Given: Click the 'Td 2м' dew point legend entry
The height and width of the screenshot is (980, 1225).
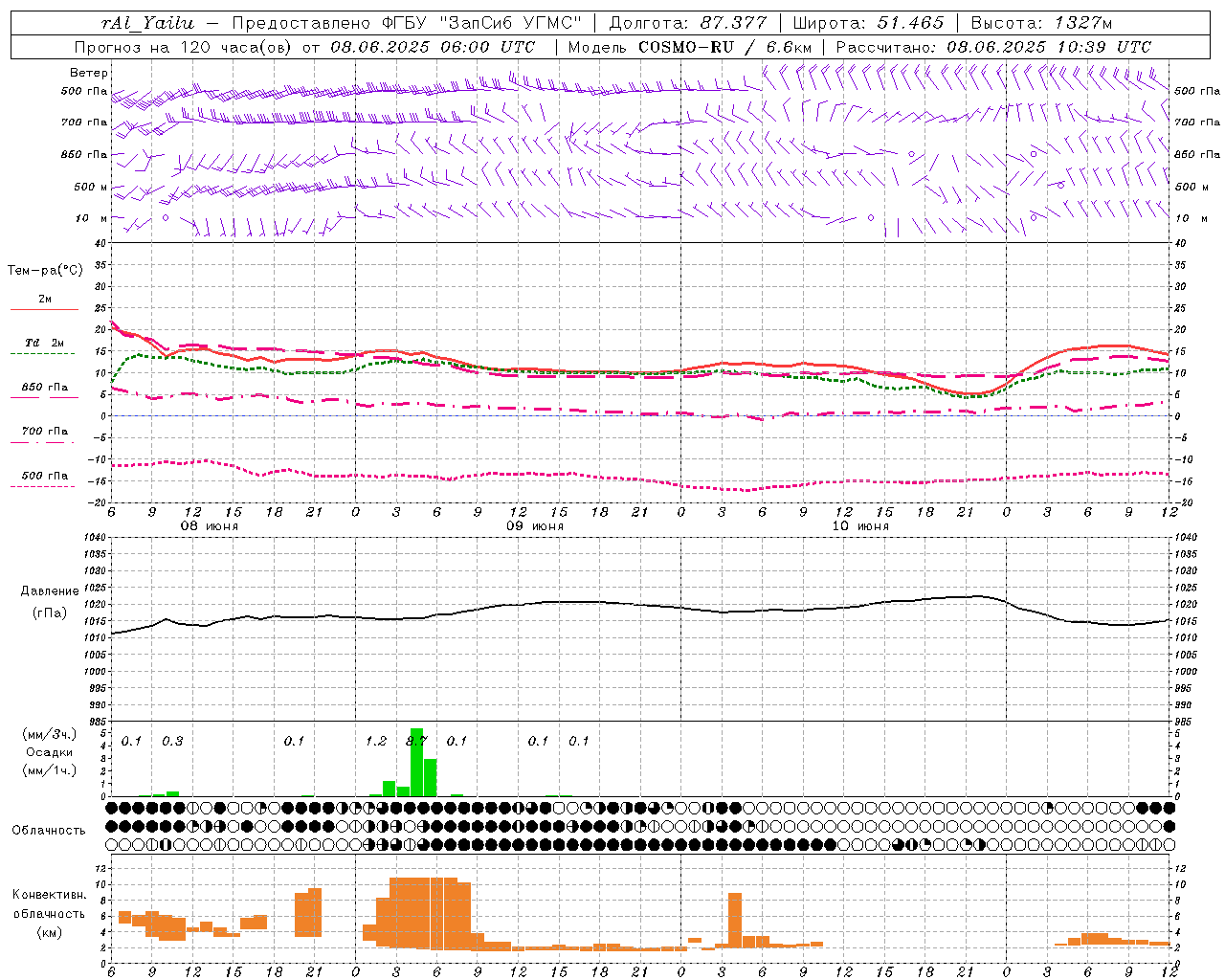Looking at the screenshot, I should point(44,343).
